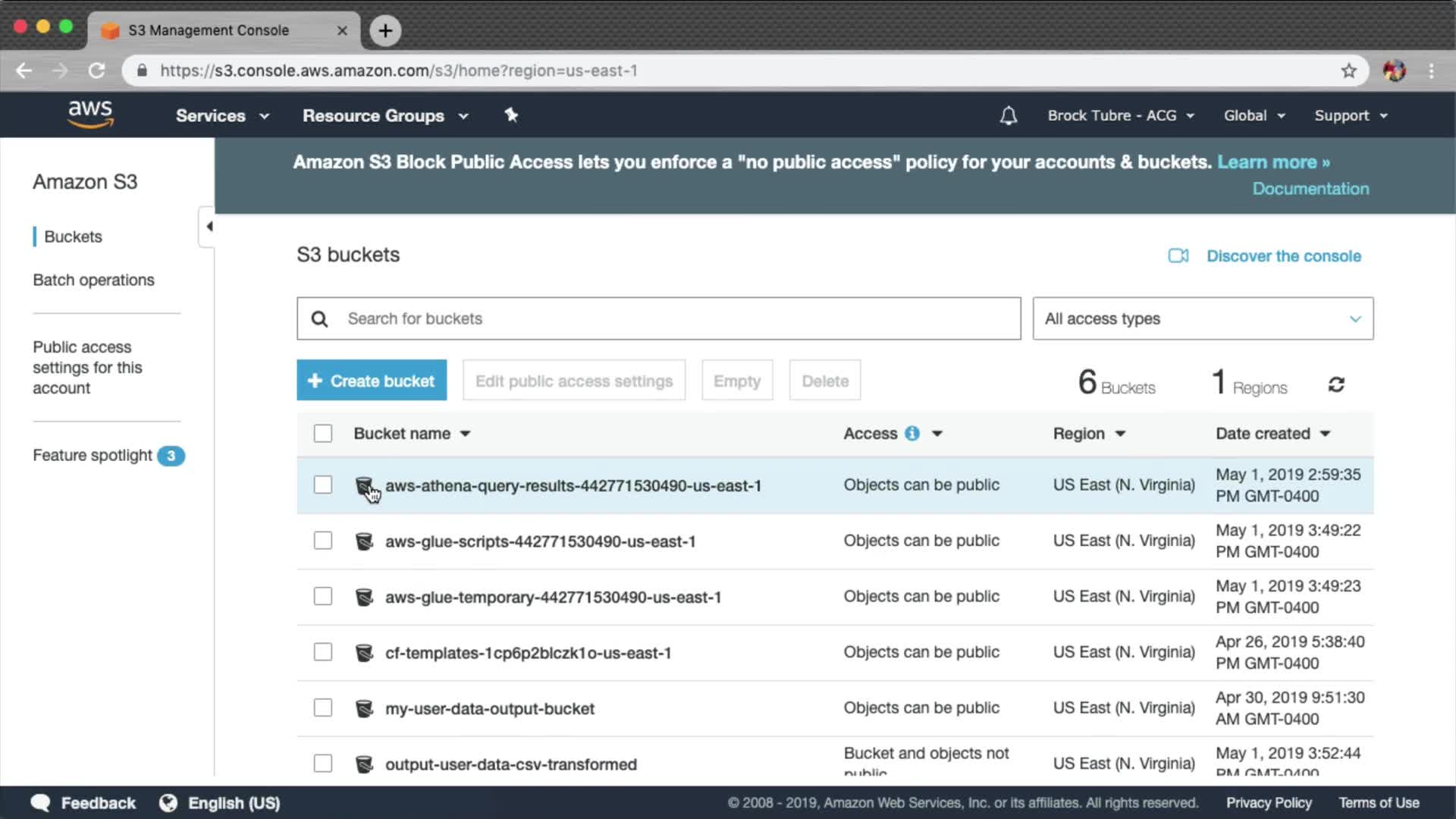
Task: Open Batch operations in sidebar
Action: pyautogui.click(x=93, y=280)
